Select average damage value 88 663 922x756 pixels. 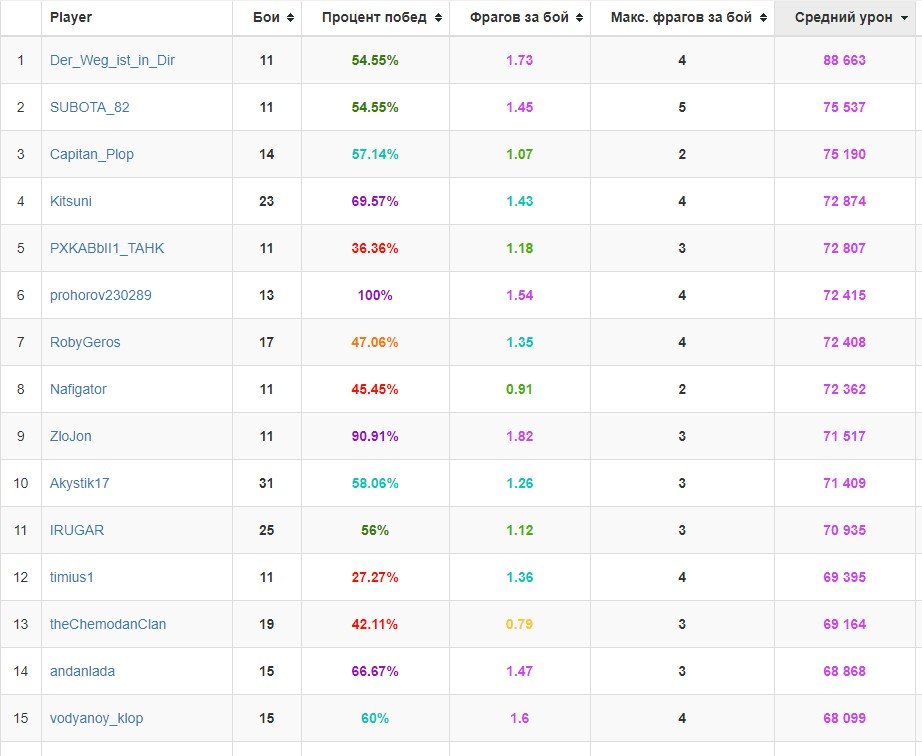point(844,61)
